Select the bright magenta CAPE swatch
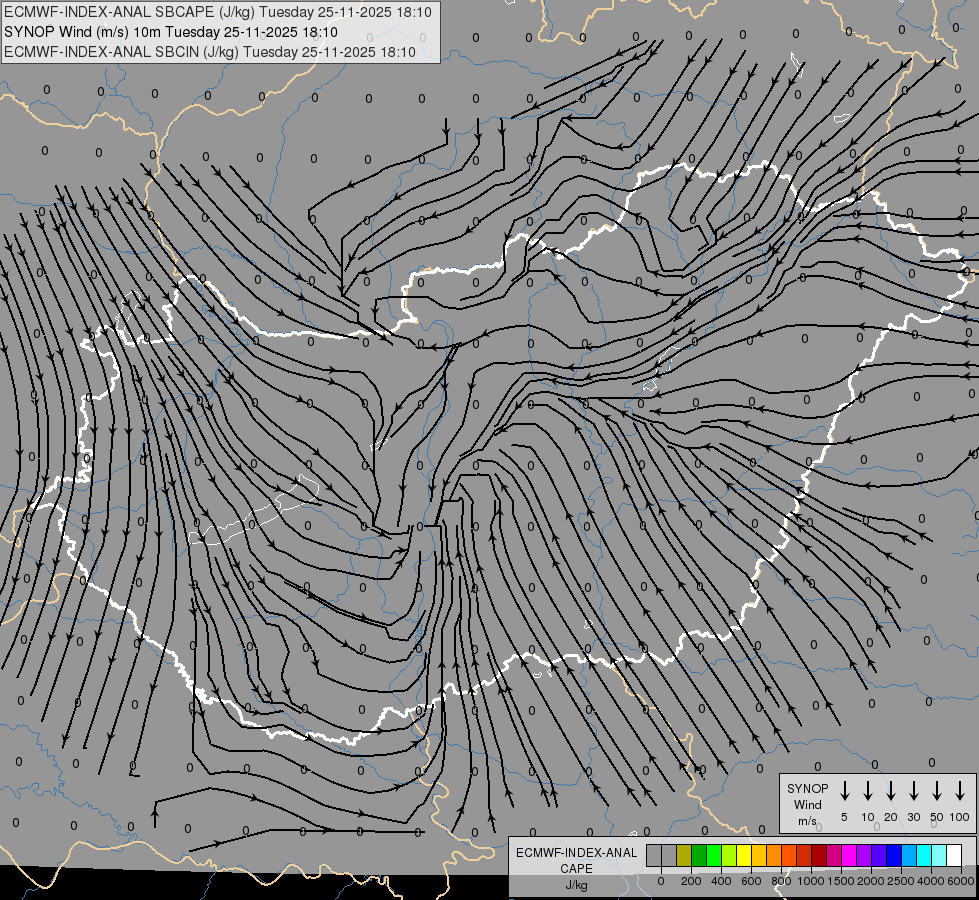979x900 pixels. pos(849,855)
